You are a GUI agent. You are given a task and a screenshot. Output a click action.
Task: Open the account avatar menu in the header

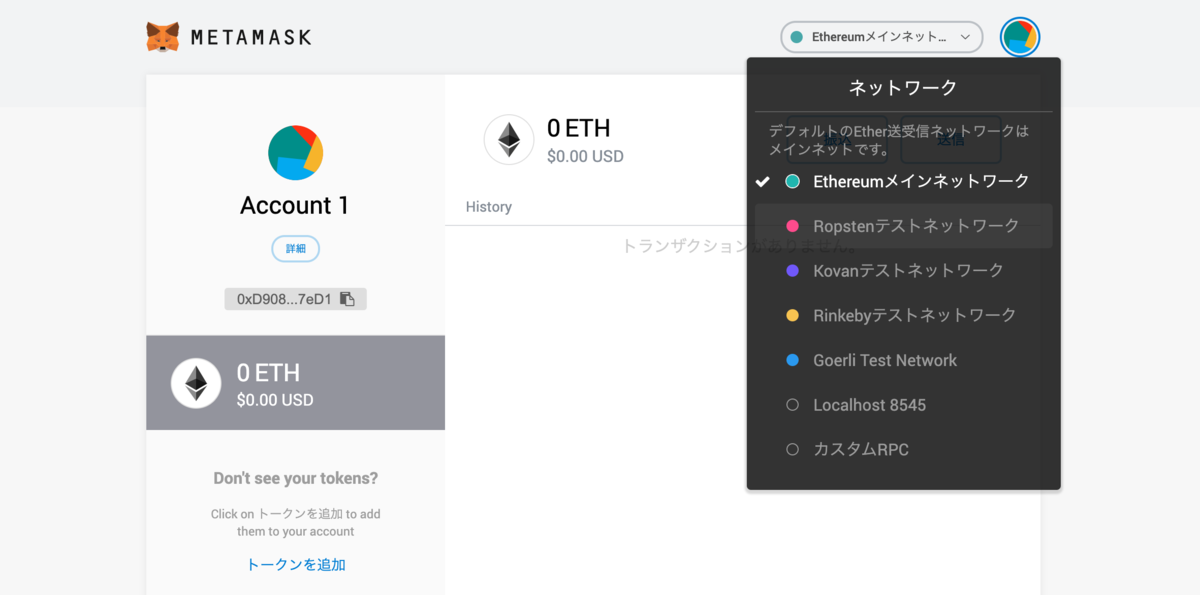point(1020,37)
